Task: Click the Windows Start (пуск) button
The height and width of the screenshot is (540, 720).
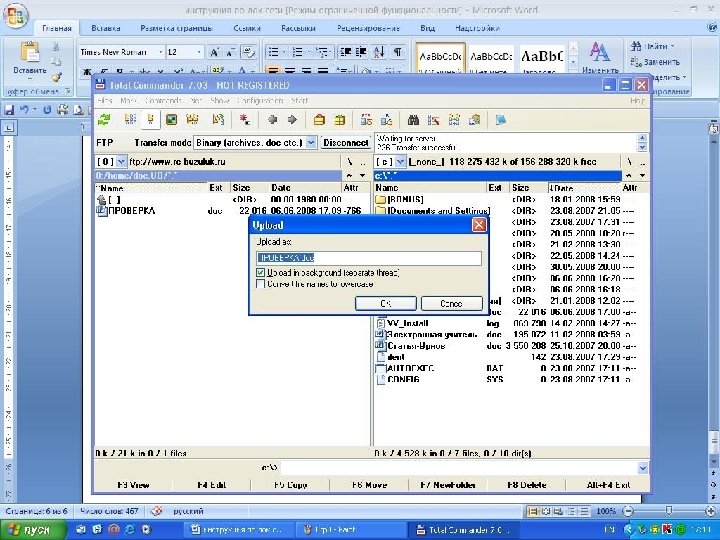Action: tap(34, 530)
